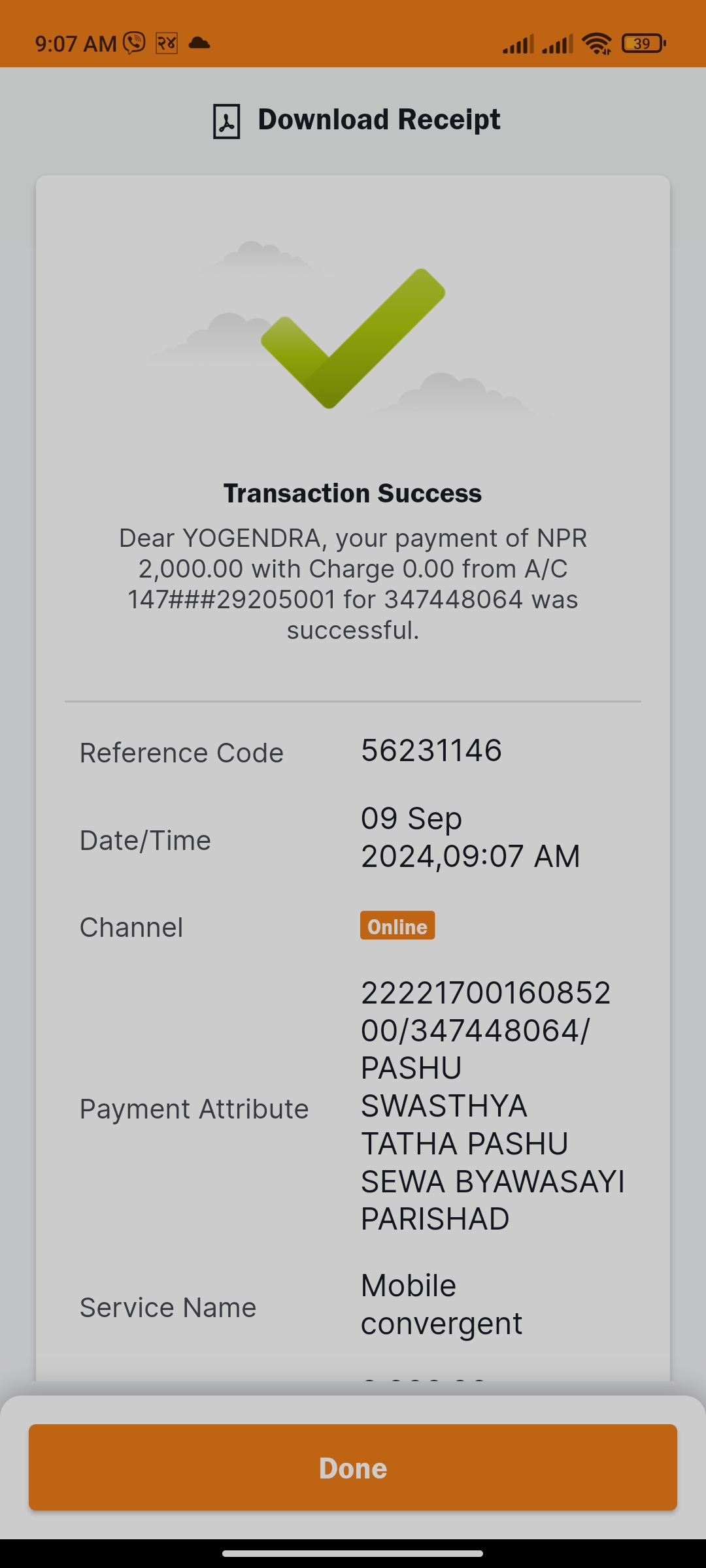Tap the second mobile signal strength icon

558,44
